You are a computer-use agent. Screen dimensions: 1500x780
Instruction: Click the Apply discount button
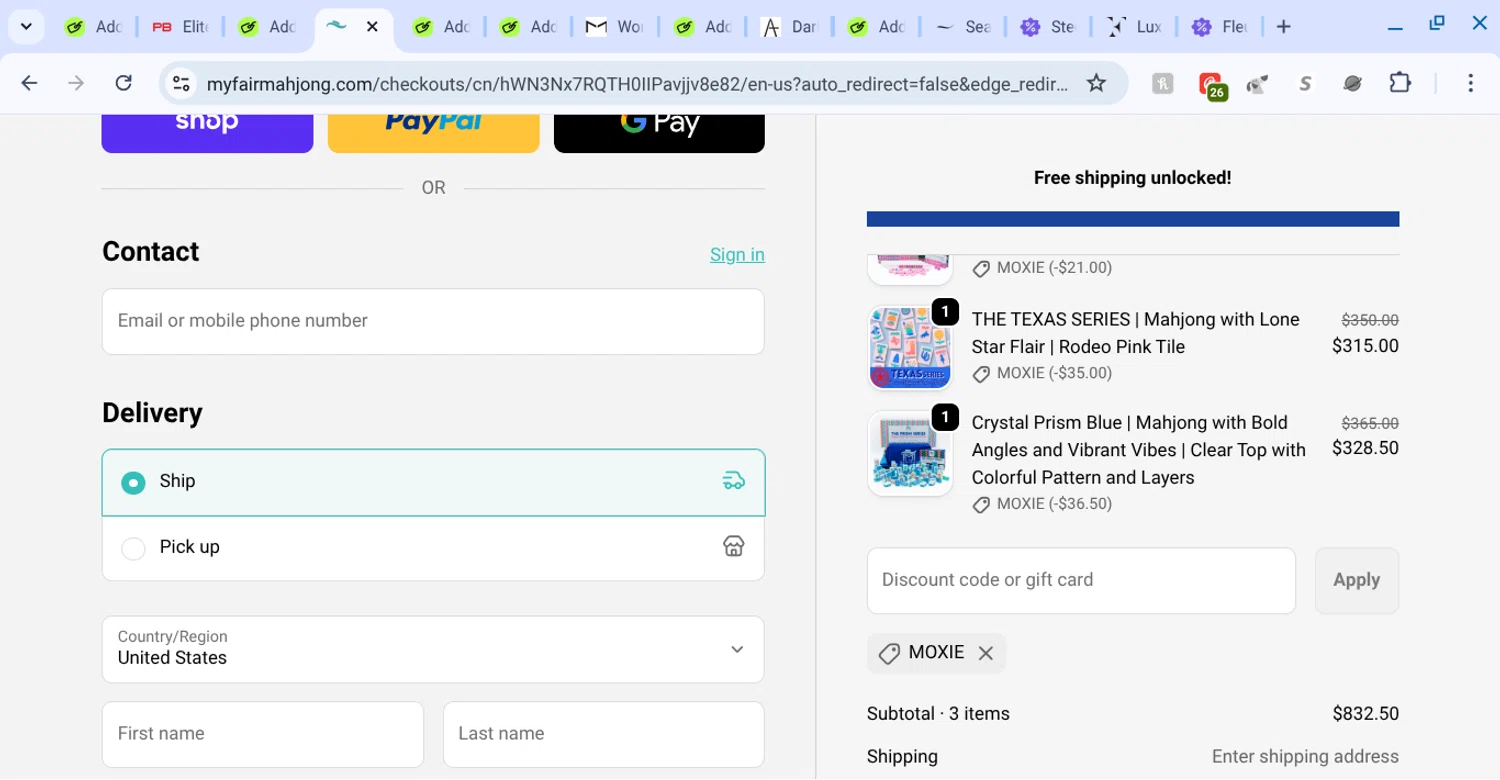pyautogui.click(x=1357, y=581)
